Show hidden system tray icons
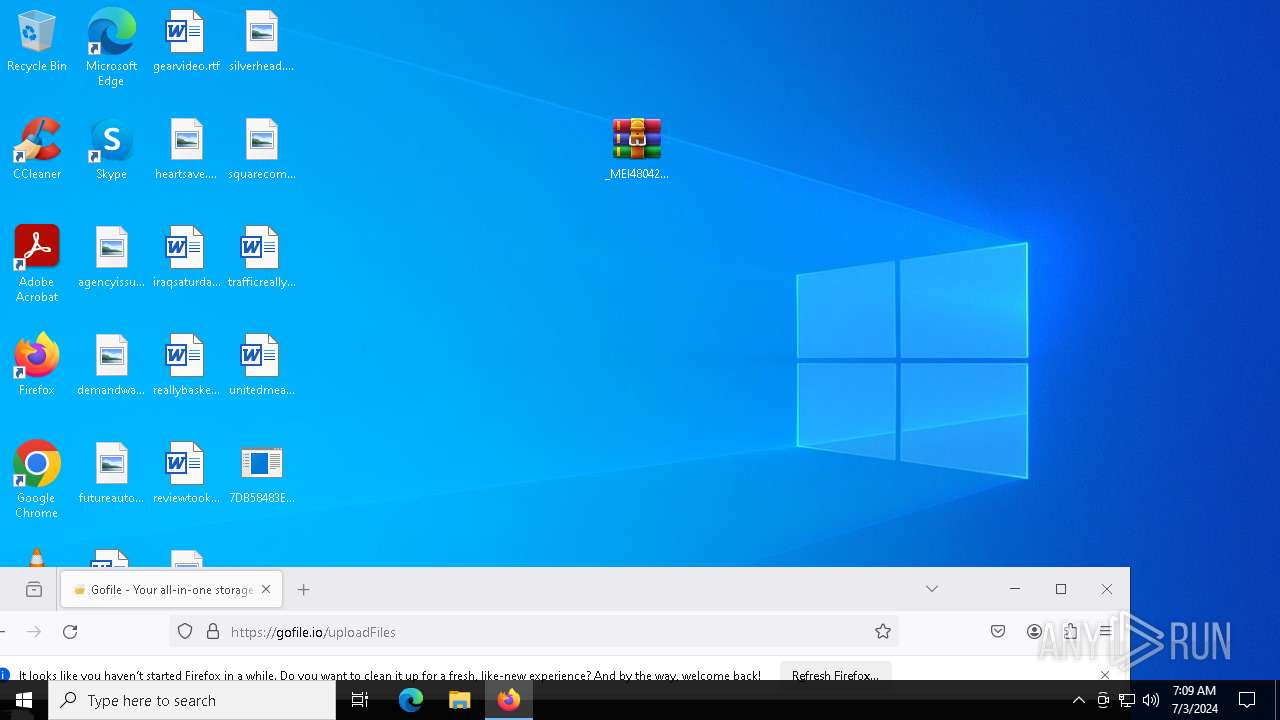The width and height of the screenshot is (1280, 720). coord(1078,700)
